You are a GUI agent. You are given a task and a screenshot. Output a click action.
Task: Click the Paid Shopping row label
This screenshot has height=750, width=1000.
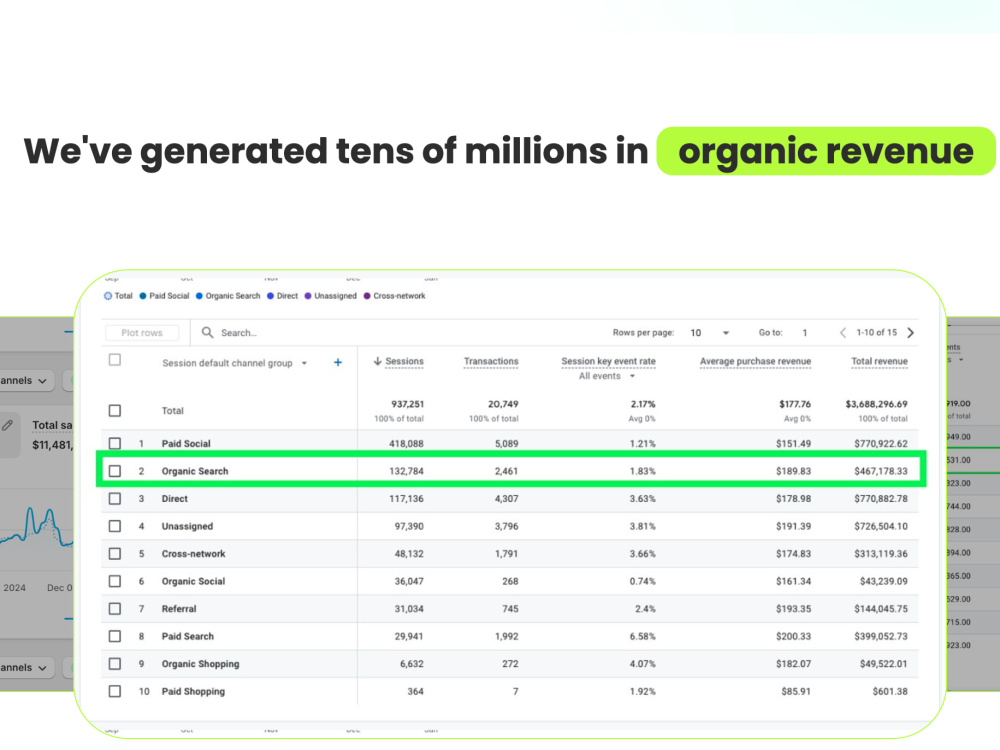[193, 691]
